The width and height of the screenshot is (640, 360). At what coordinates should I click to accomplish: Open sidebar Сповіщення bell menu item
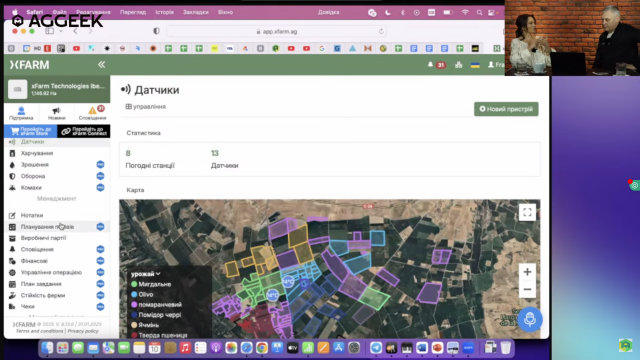(37, 249)
